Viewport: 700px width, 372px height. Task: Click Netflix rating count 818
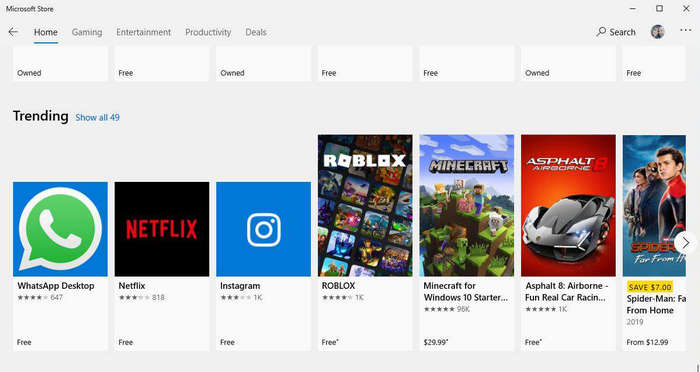coord(158,297)
